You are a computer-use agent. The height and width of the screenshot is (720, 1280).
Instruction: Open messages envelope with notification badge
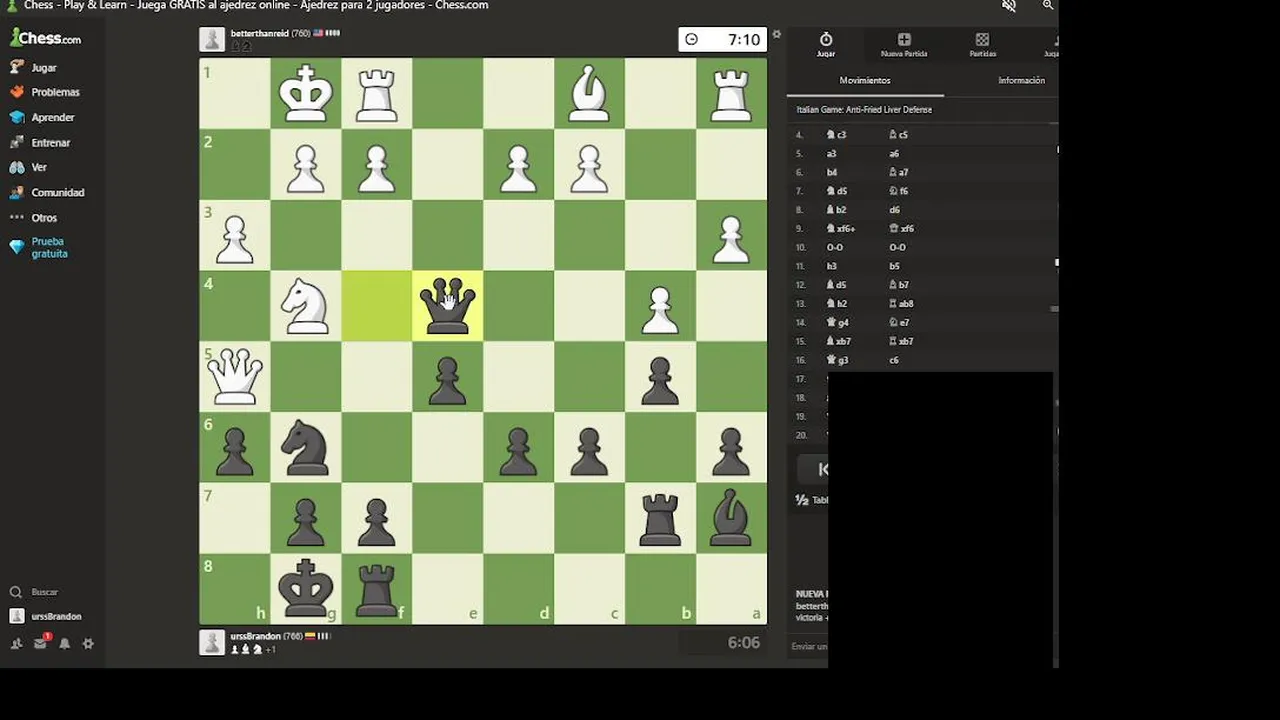[41, 643]
